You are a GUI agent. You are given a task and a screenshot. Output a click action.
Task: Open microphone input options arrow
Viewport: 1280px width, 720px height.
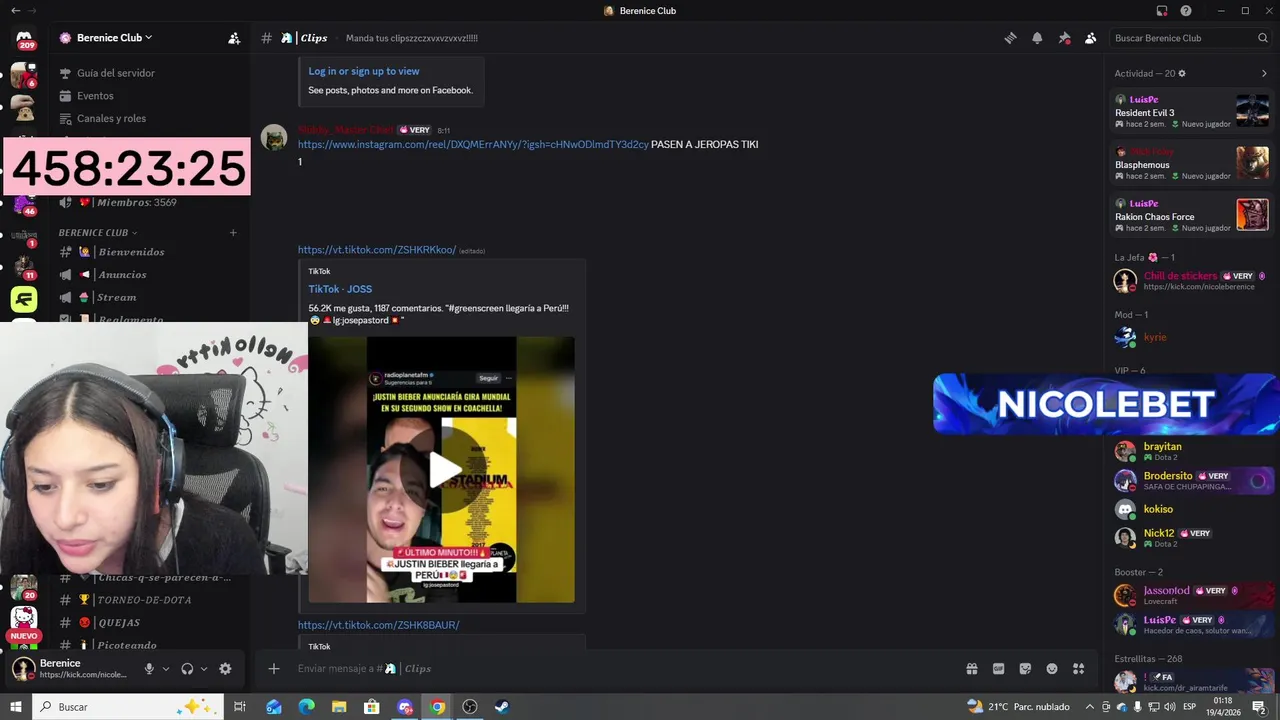pos(166,669)
